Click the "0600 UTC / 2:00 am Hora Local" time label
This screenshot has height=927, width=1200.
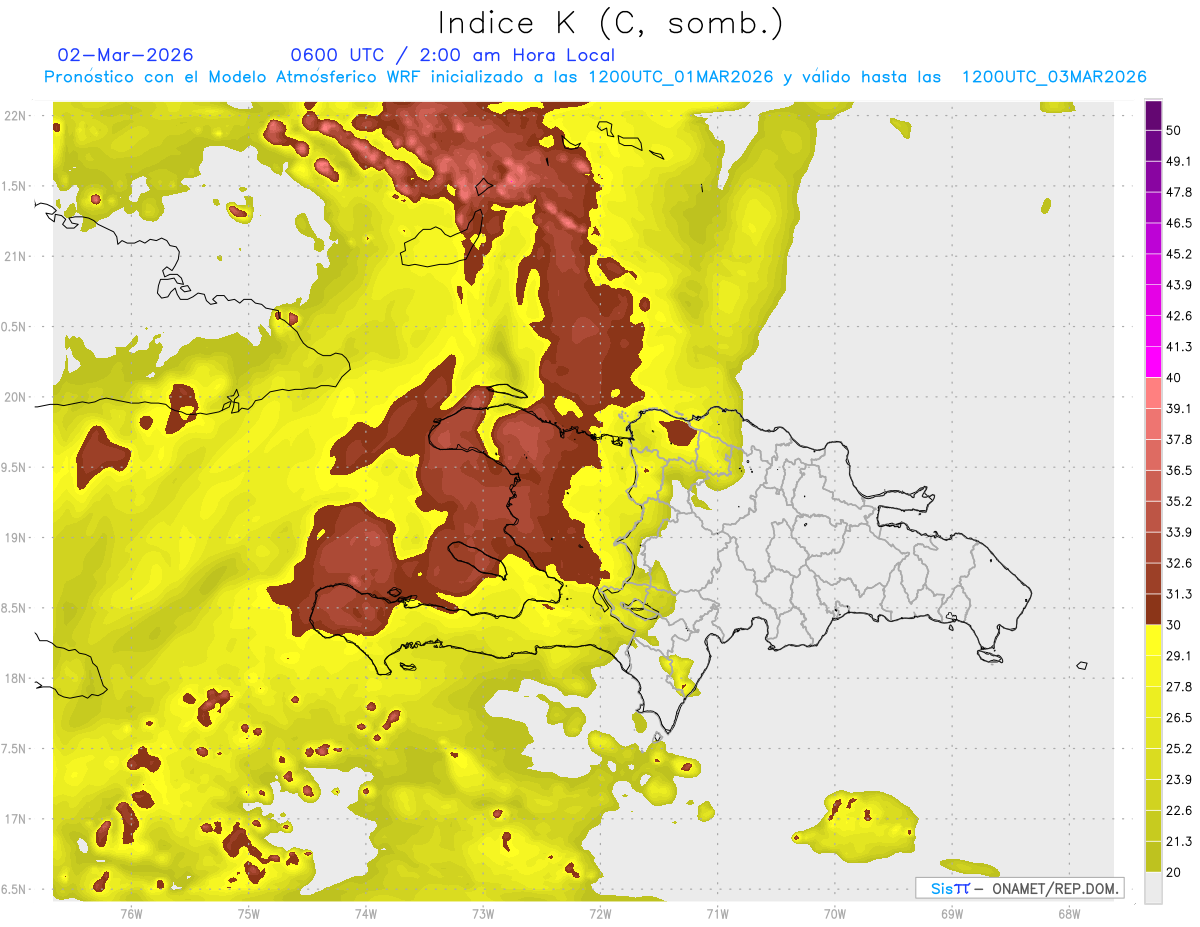coord(453,55)
